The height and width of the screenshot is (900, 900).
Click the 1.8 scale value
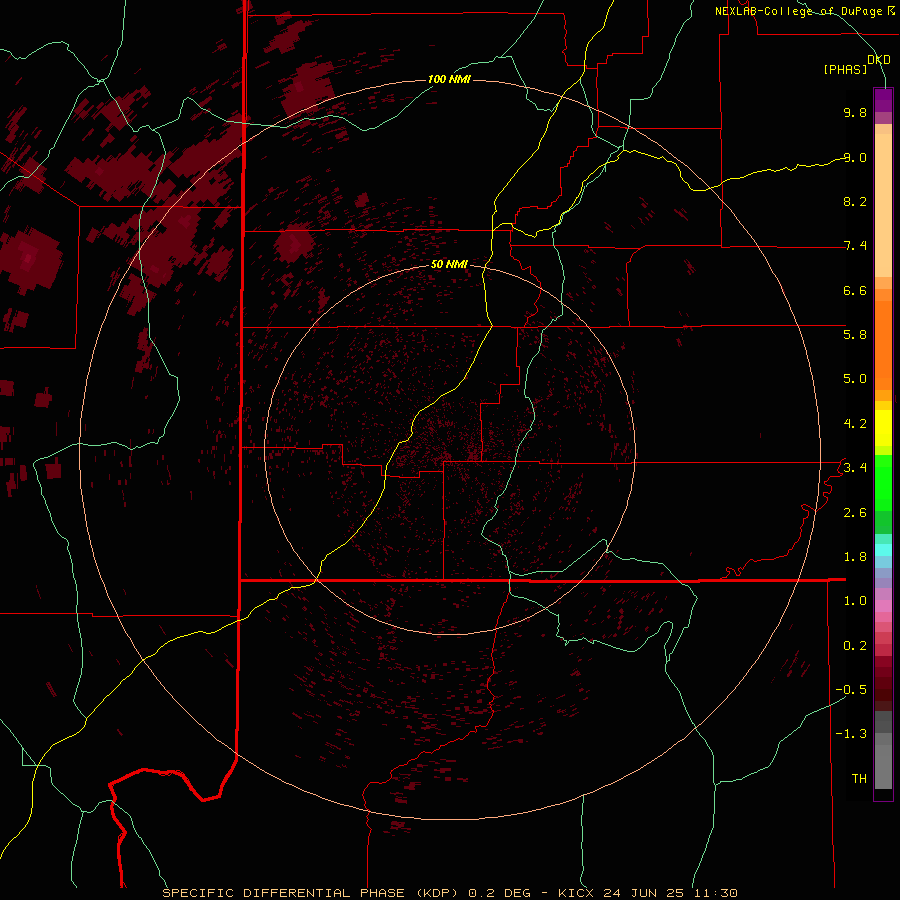pos(855,557)
